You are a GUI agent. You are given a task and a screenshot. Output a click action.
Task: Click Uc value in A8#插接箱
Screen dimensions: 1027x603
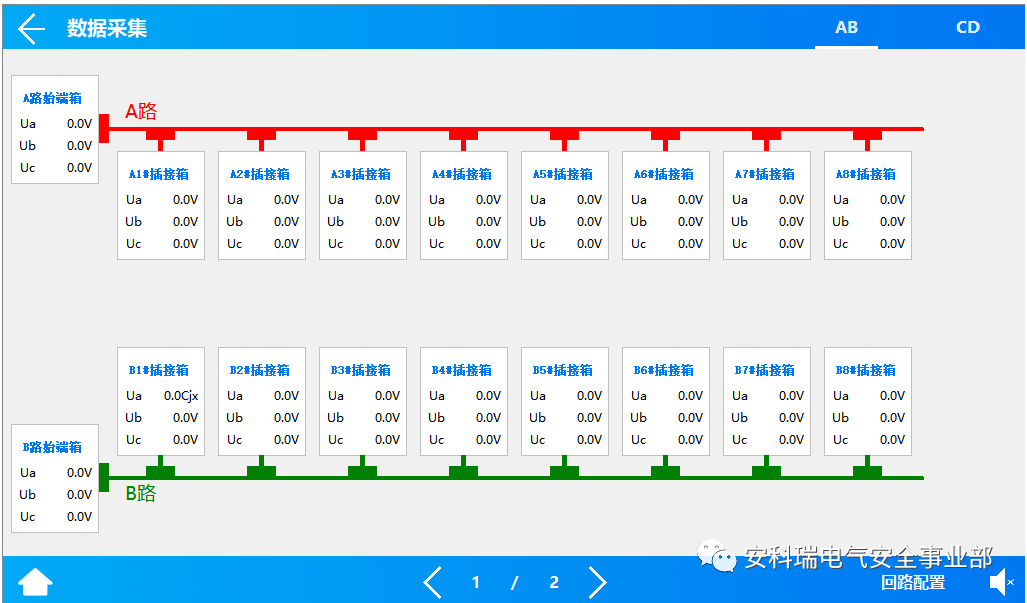tap(892, 244)
